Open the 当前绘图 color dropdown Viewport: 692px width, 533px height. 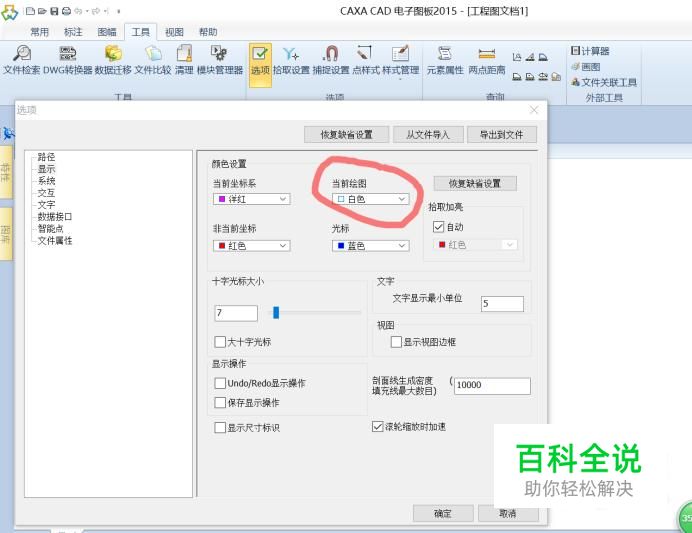click(x=371, y=199)
